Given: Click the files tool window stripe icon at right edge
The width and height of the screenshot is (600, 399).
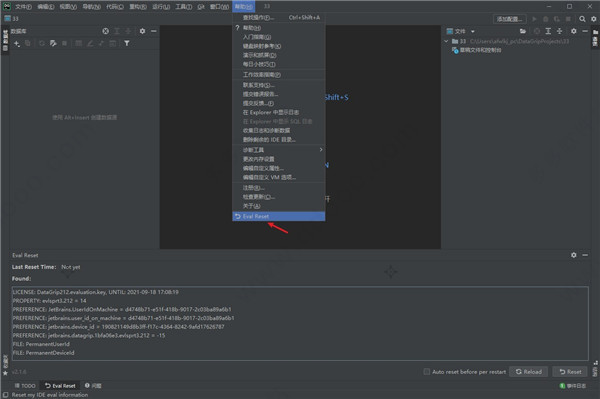Looking at the screenshot, I should (x=595, y=37).
